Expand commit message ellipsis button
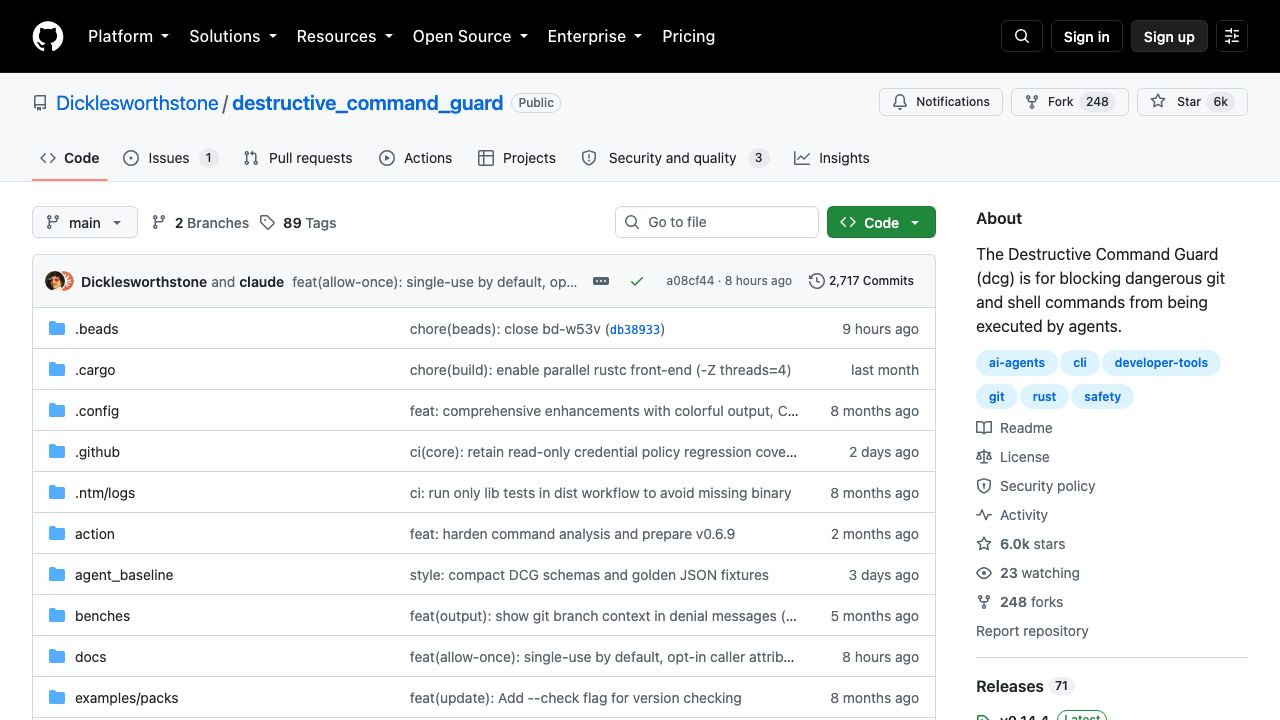The width and height of the screenshot is (1280, 720). point(601,281)
